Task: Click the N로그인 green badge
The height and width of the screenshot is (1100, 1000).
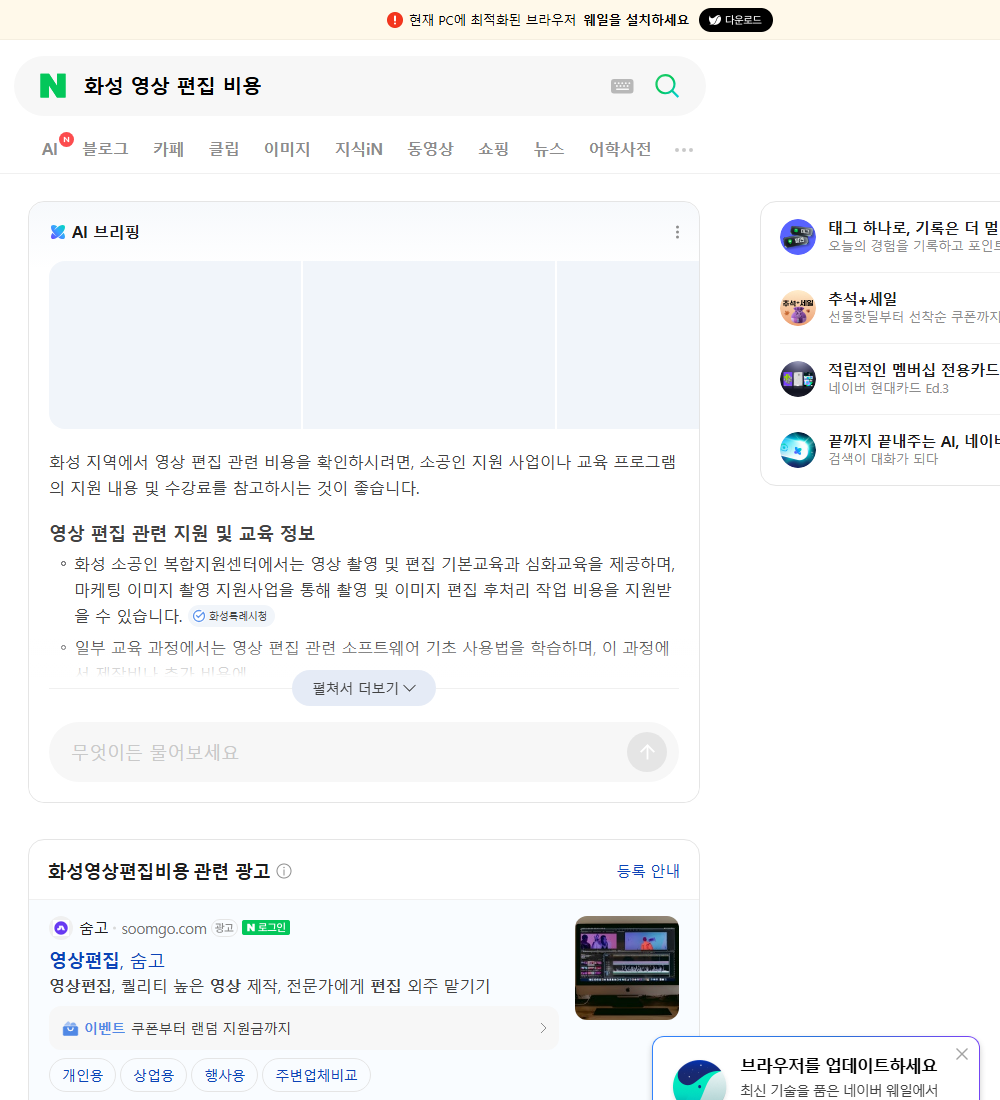Action: click(x=266, y=927)
